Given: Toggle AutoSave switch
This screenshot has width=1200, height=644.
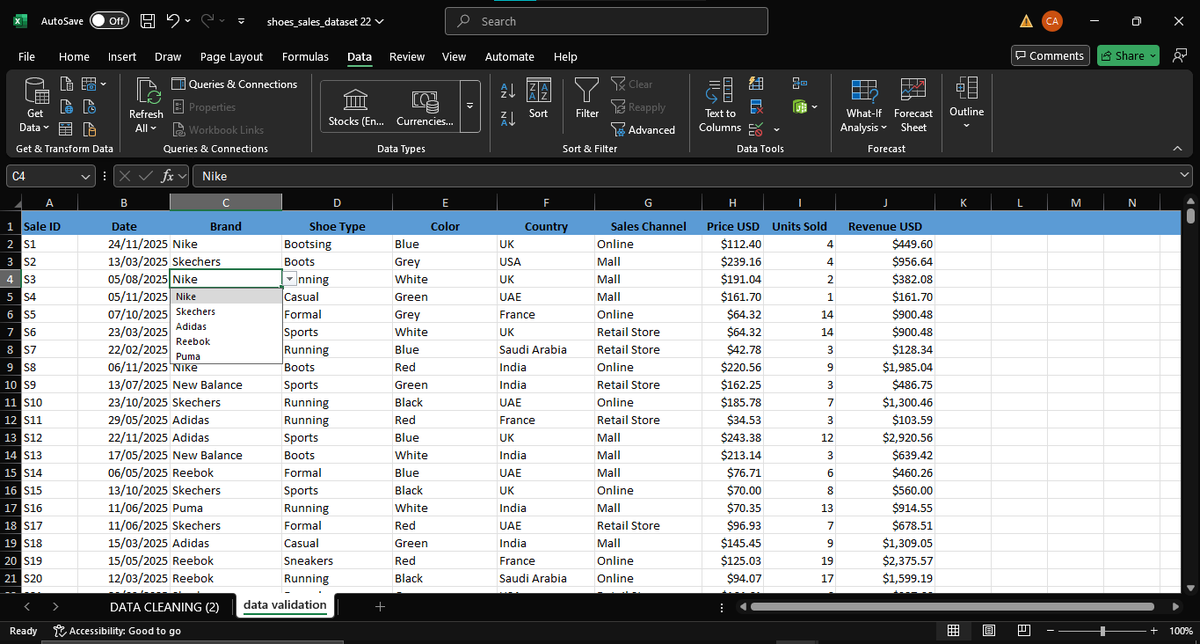Looking at the screenshot, I should coord(111,21).
